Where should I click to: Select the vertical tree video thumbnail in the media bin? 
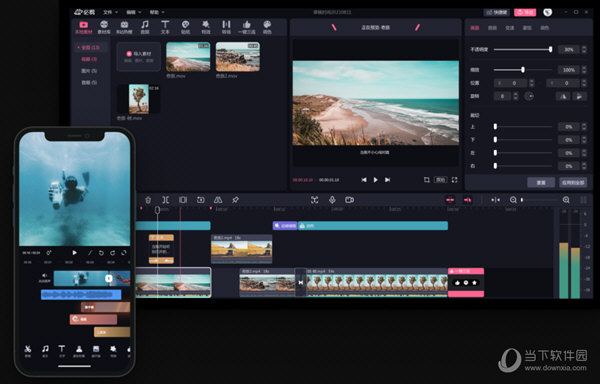pos(139,99)
